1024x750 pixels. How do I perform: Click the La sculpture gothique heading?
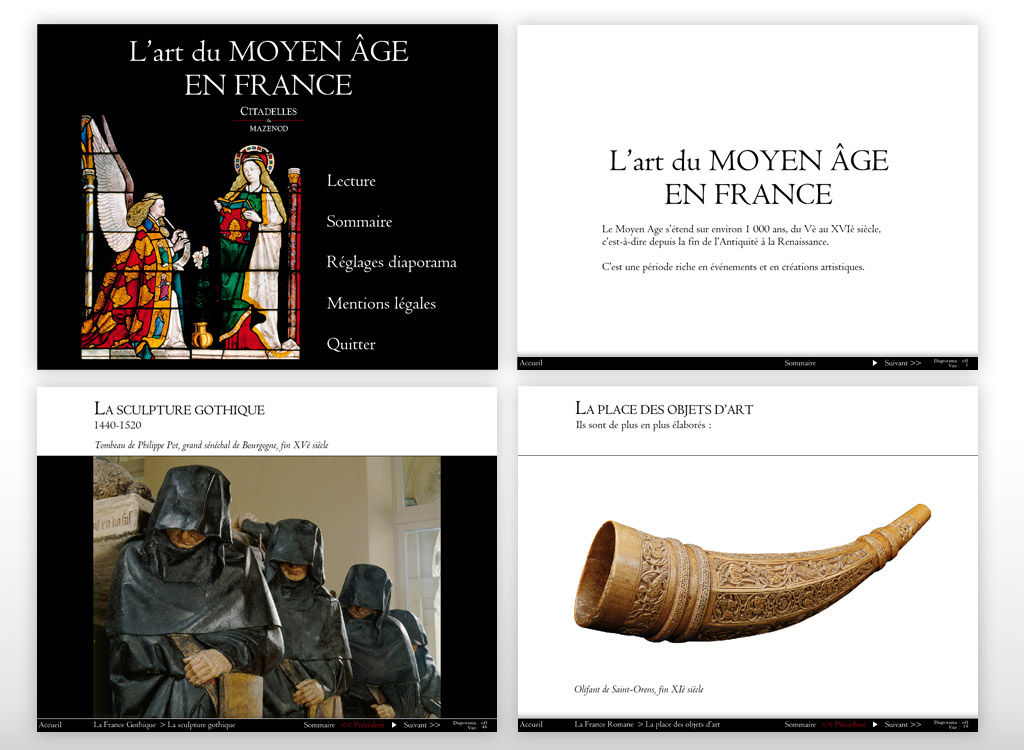point(180,409)
